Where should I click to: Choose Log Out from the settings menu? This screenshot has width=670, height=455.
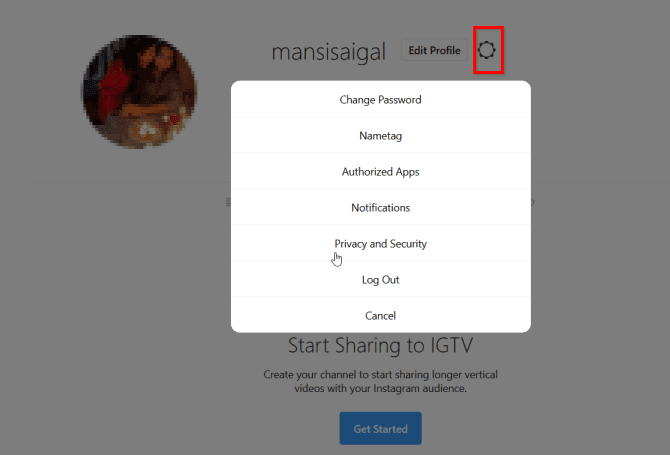tap(381, 280)
